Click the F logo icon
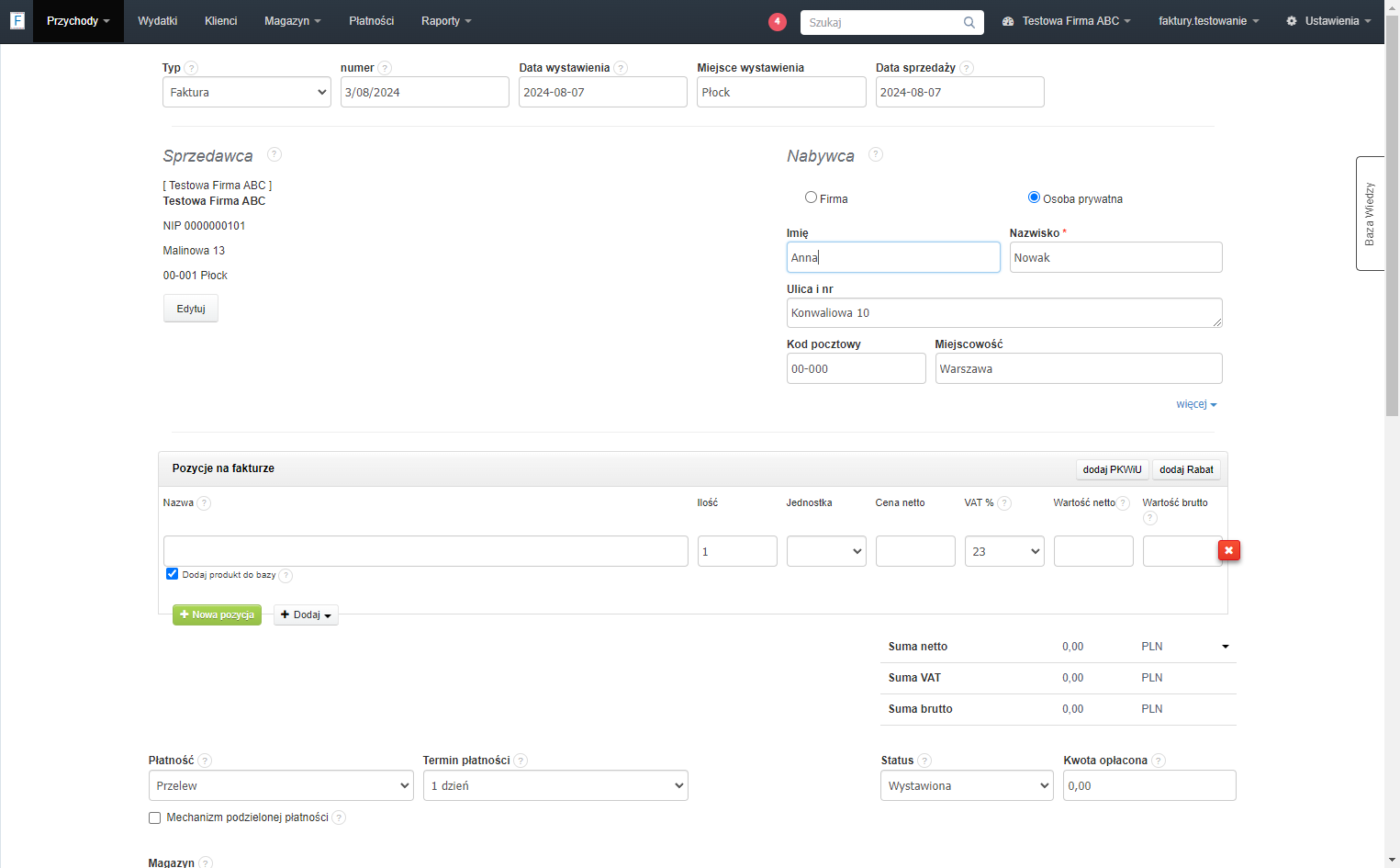 point(17,20)
